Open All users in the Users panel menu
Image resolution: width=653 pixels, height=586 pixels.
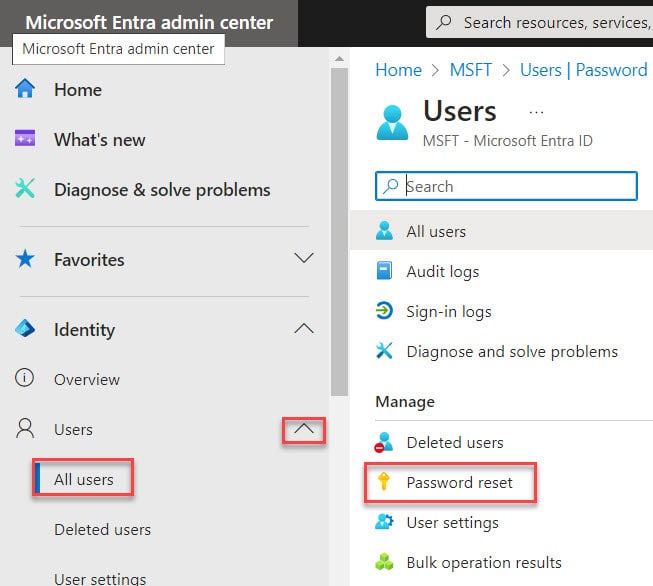point(502,231)
